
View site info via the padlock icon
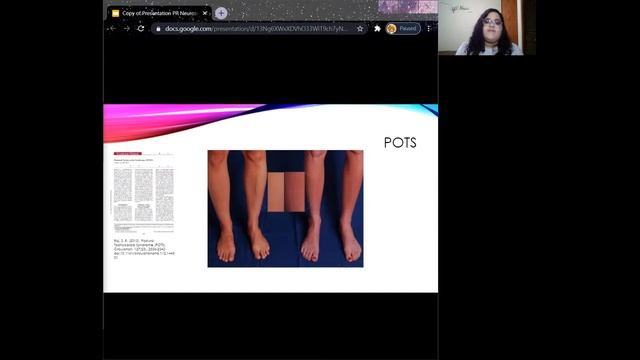click(158, 29)
